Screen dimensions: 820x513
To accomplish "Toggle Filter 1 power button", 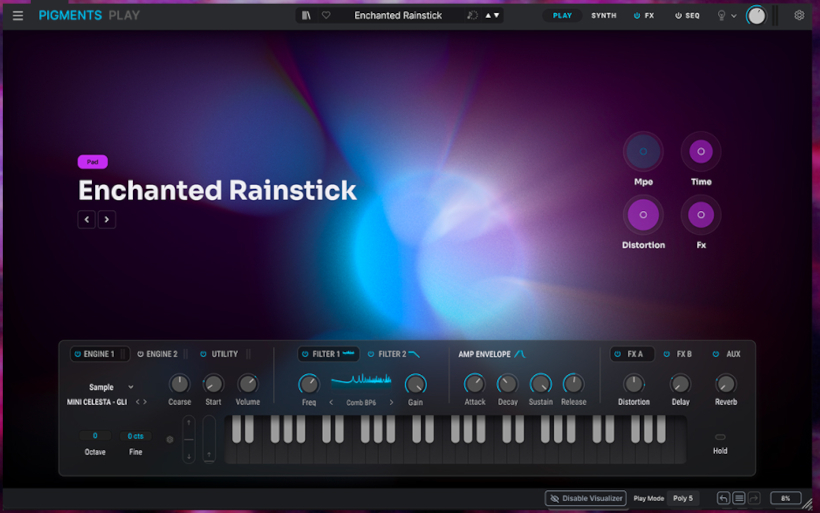I will [305, 354].
